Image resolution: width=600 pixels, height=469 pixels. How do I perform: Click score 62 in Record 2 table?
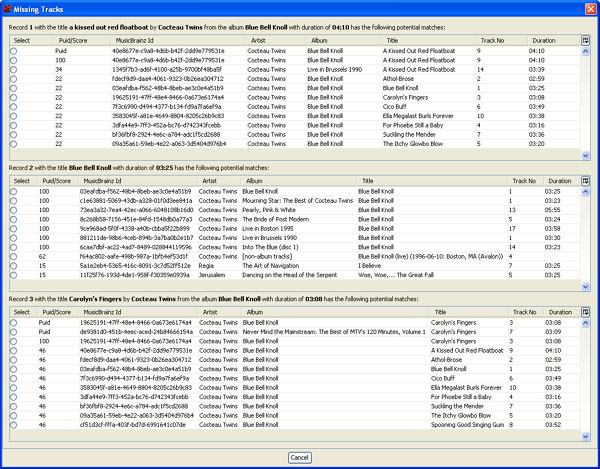tap(42, 257)
